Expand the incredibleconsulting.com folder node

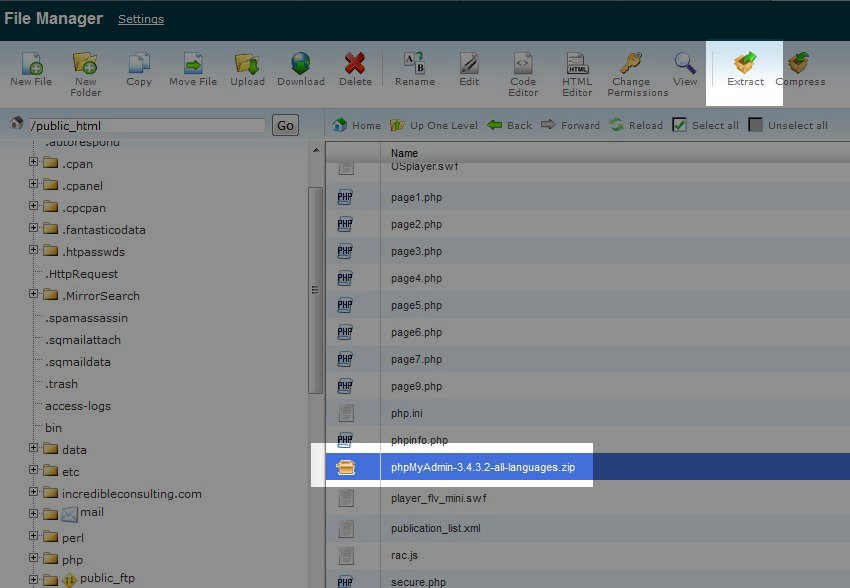[x=34, y=493]
